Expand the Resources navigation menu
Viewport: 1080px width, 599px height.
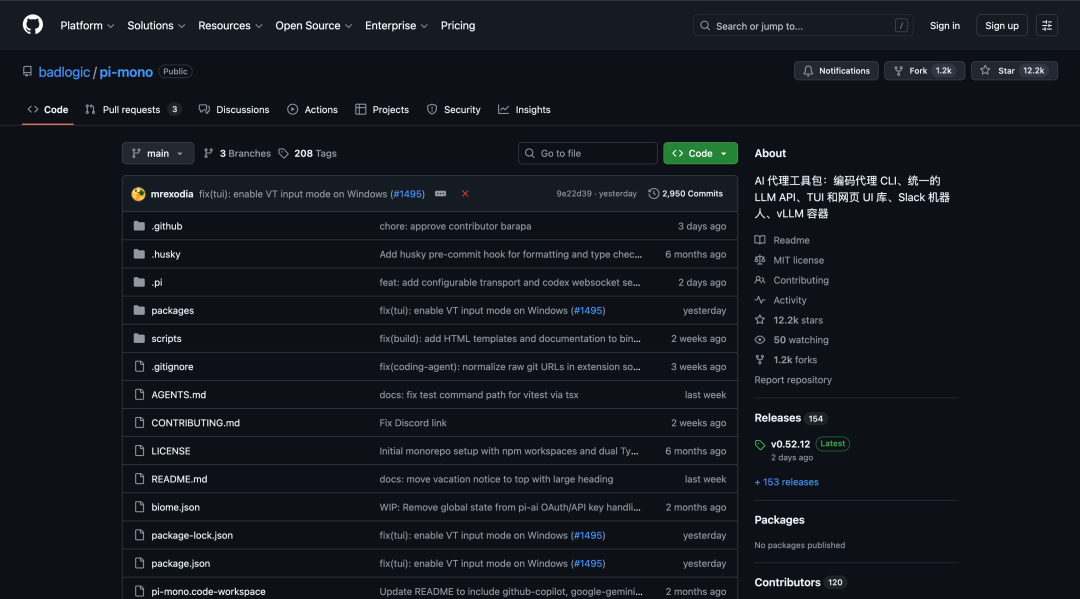230,25
